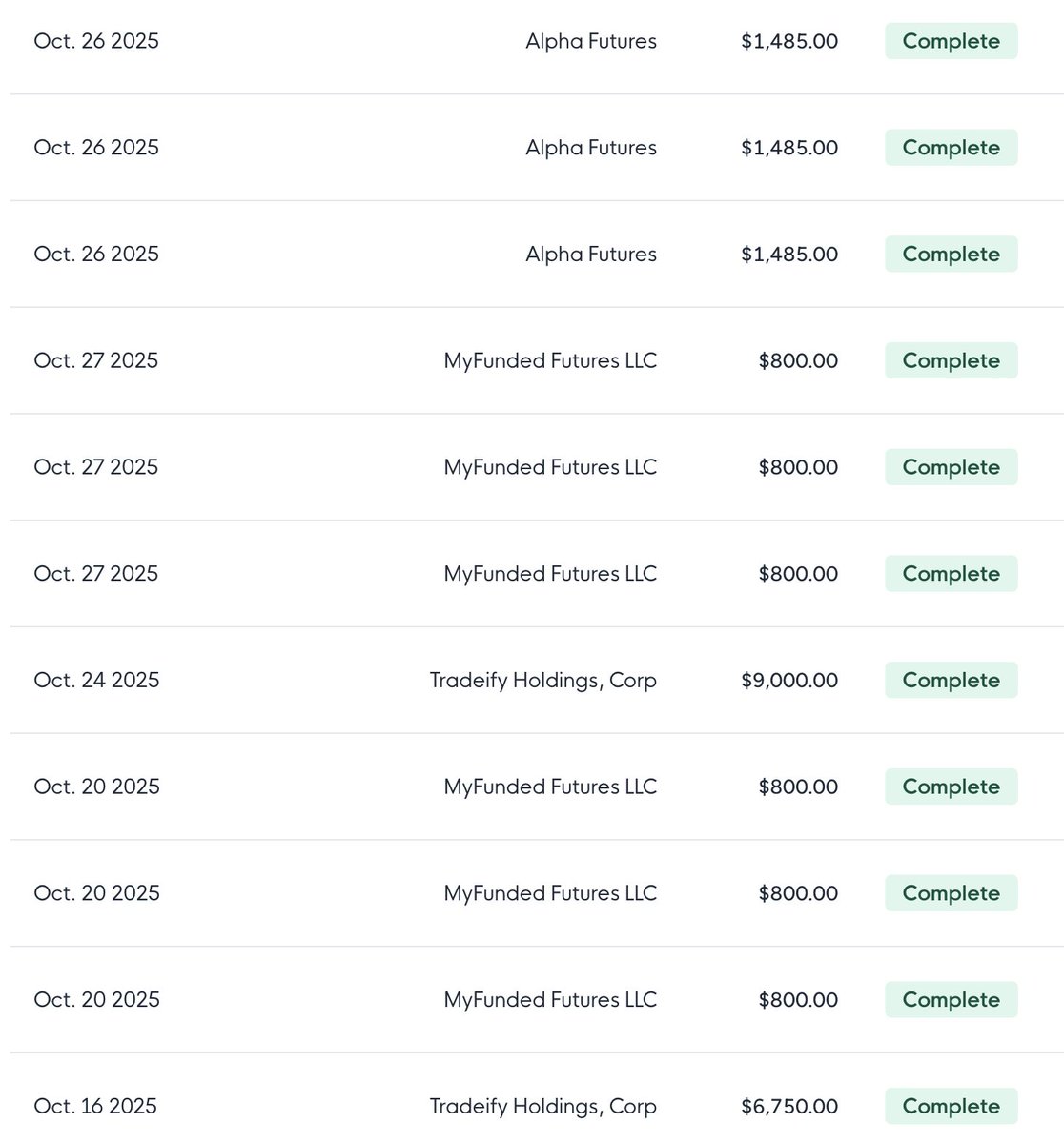Click the Oct. 16 2025 date
The height and width of the screenshot is (1144, 1064).
click(x=95, y=1106)
